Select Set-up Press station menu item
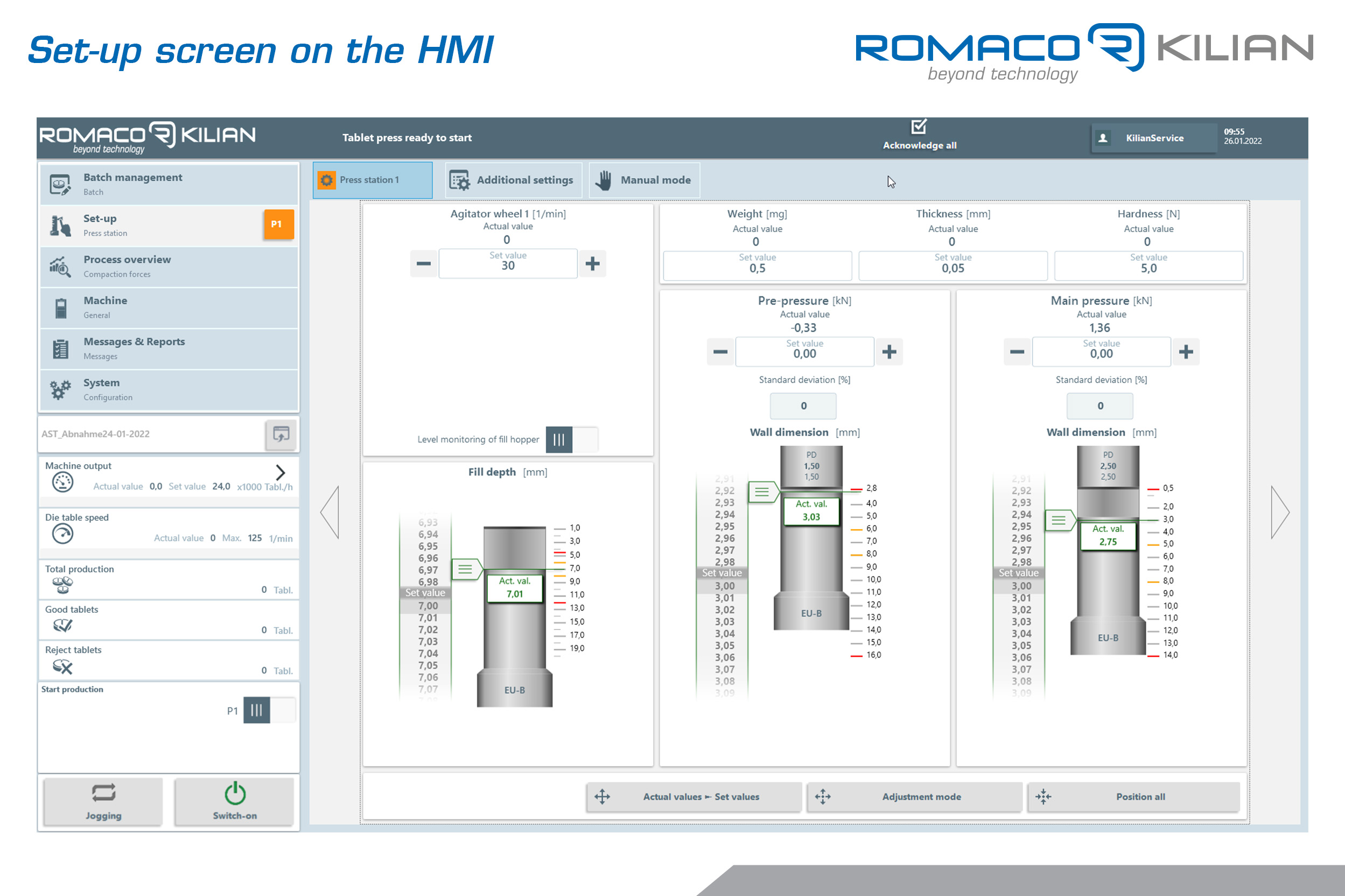Image resolution: width=1345 pixels, height=896 pixels. pos(169,225)
